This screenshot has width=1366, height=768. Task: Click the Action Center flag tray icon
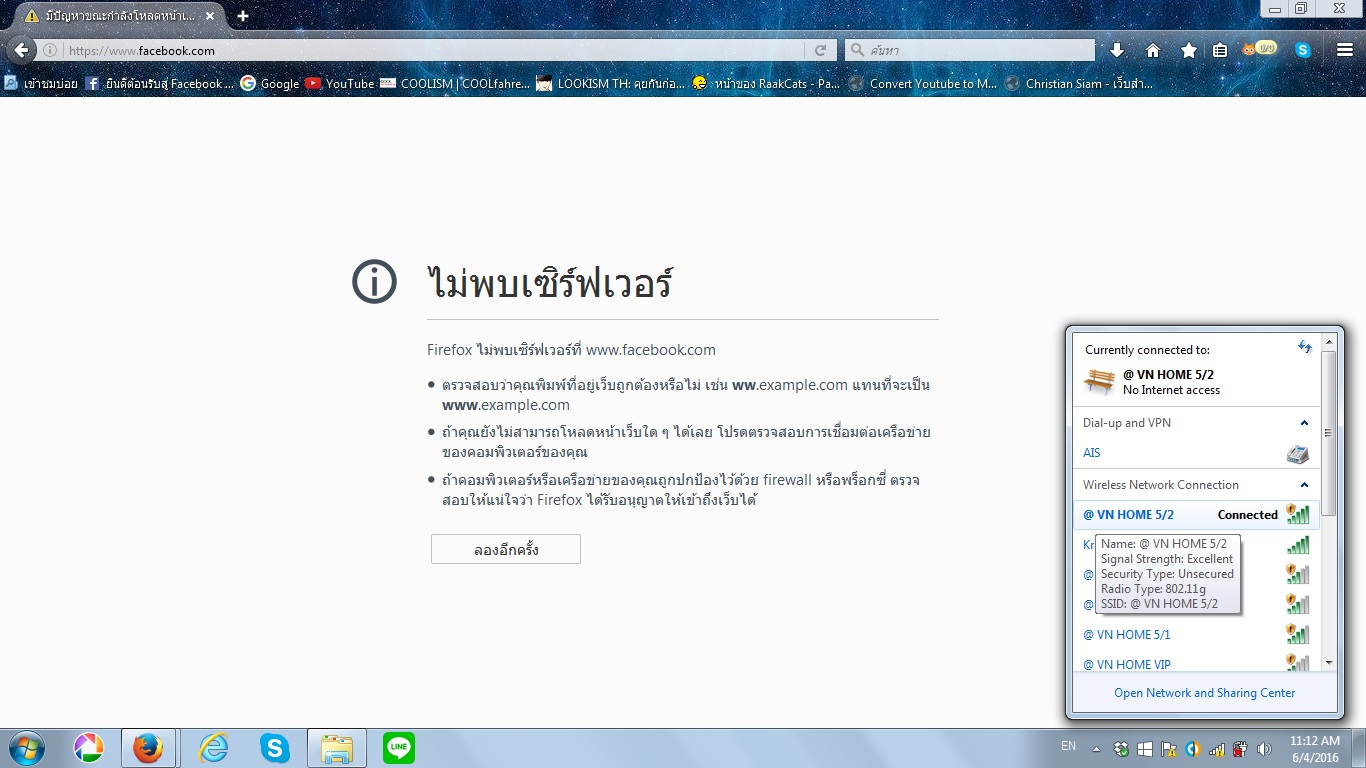pos(1168,748)
